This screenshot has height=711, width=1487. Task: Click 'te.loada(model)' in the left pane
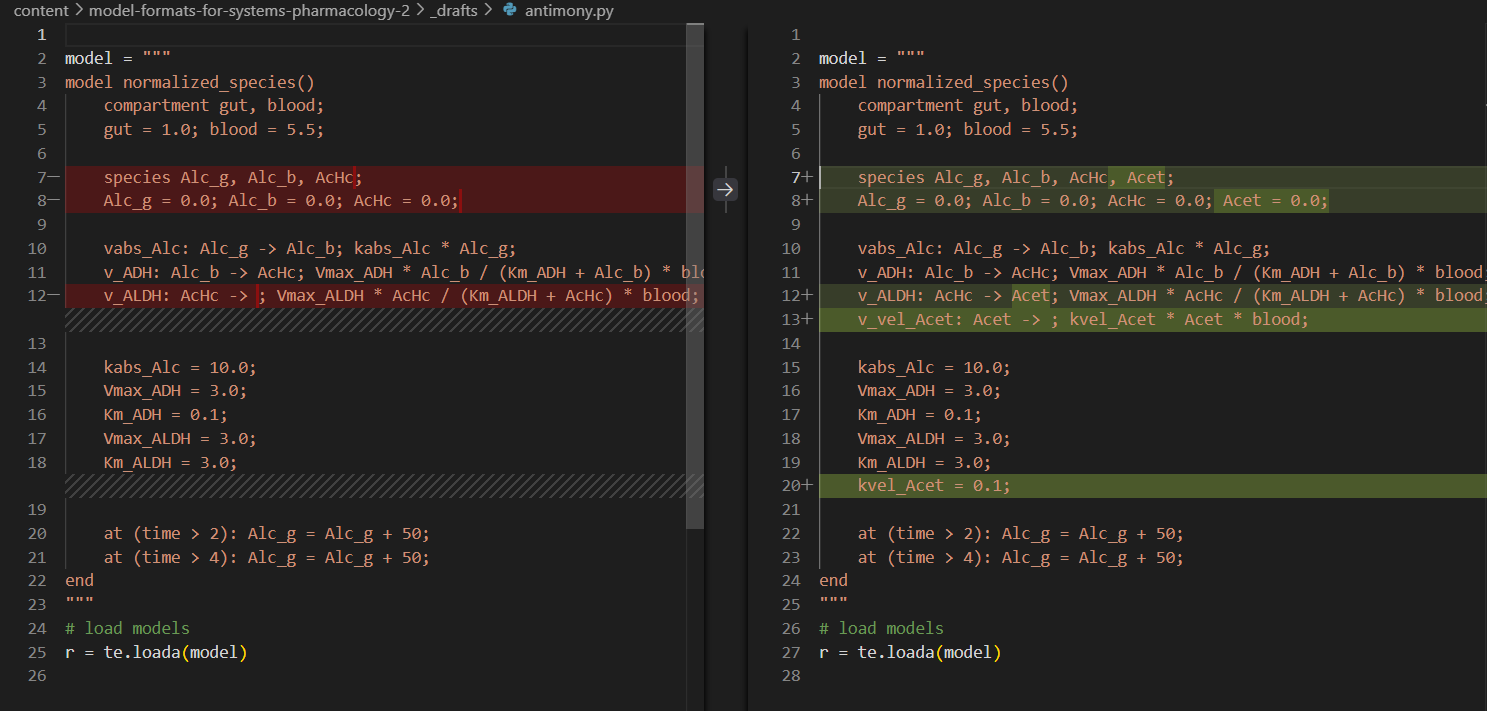[x=175, y=652]
